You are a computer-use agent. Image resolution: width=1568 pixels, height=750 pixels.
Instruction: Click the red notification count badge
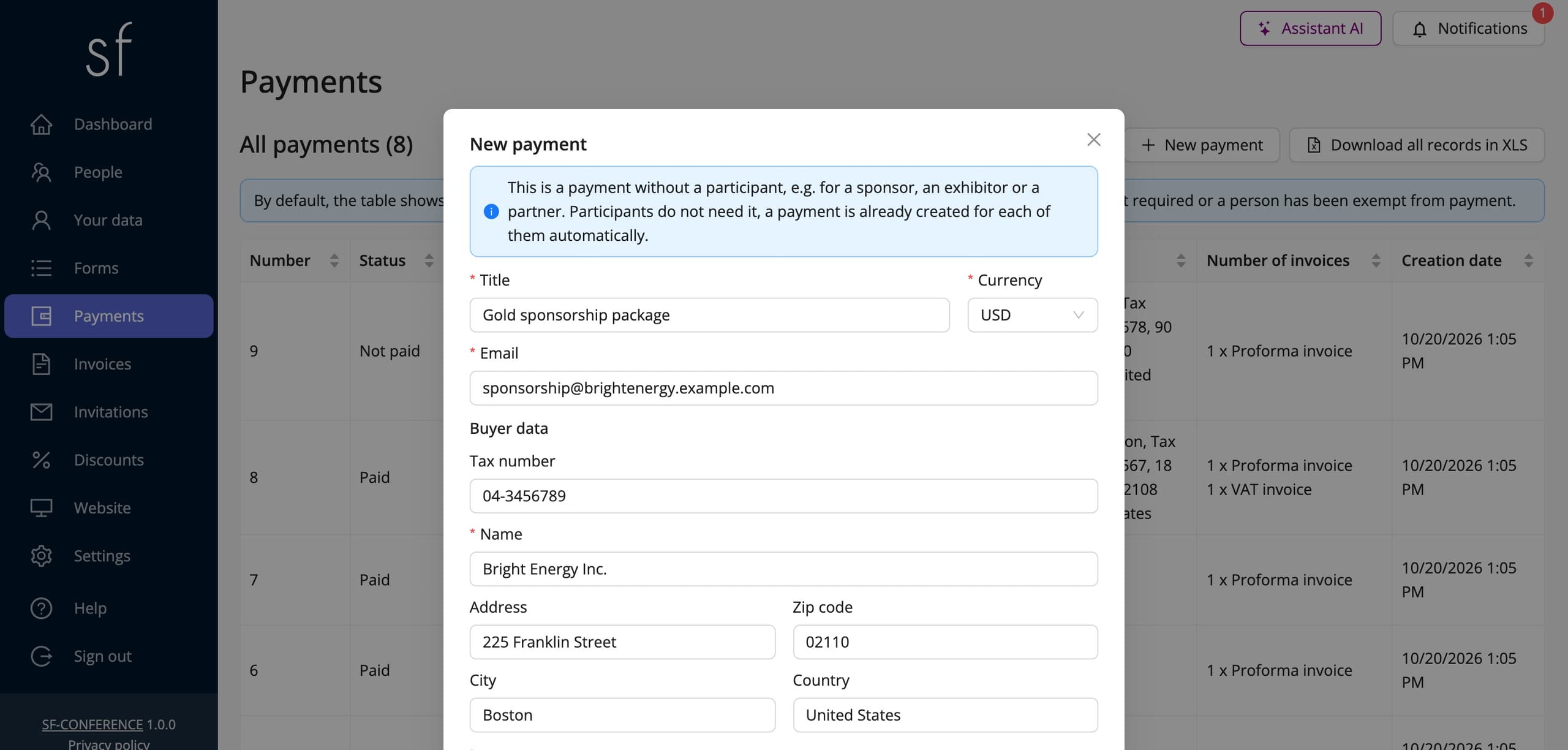click(x=1542, y=13)
